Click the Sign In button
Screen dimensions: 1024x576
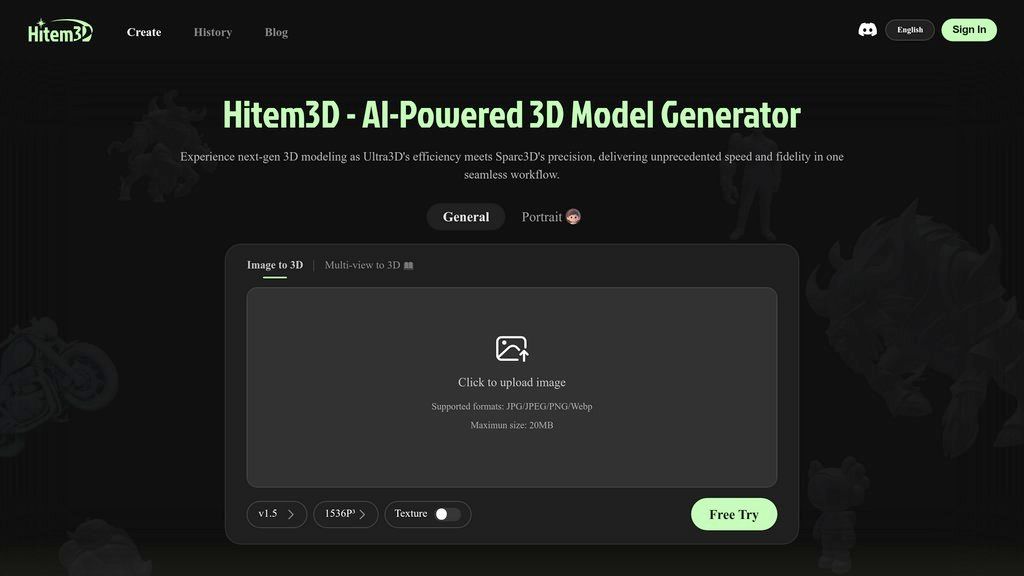(969, 30)
